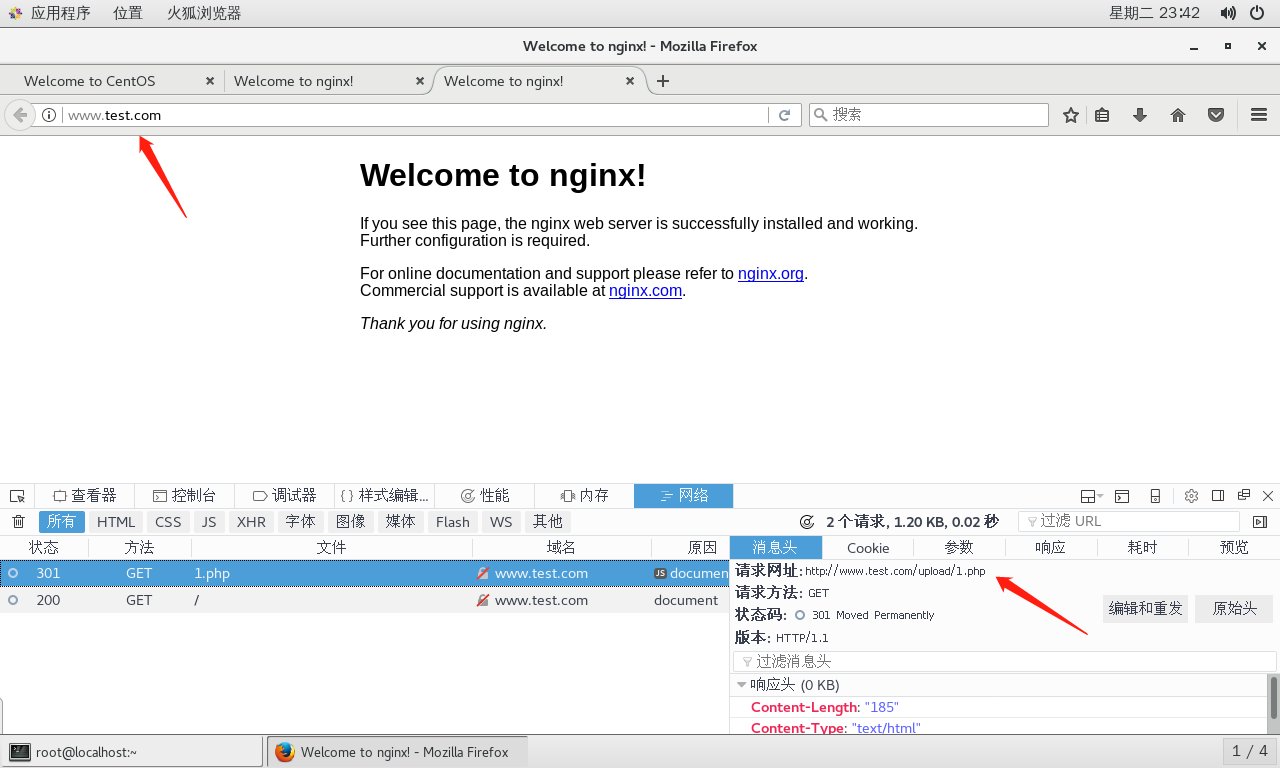Image resolution: width=1280 pixels, height=768 pixels.
Task: Toggle the 所有 (All) request filter
Action: pyautogui.click(x=62, y=522)
